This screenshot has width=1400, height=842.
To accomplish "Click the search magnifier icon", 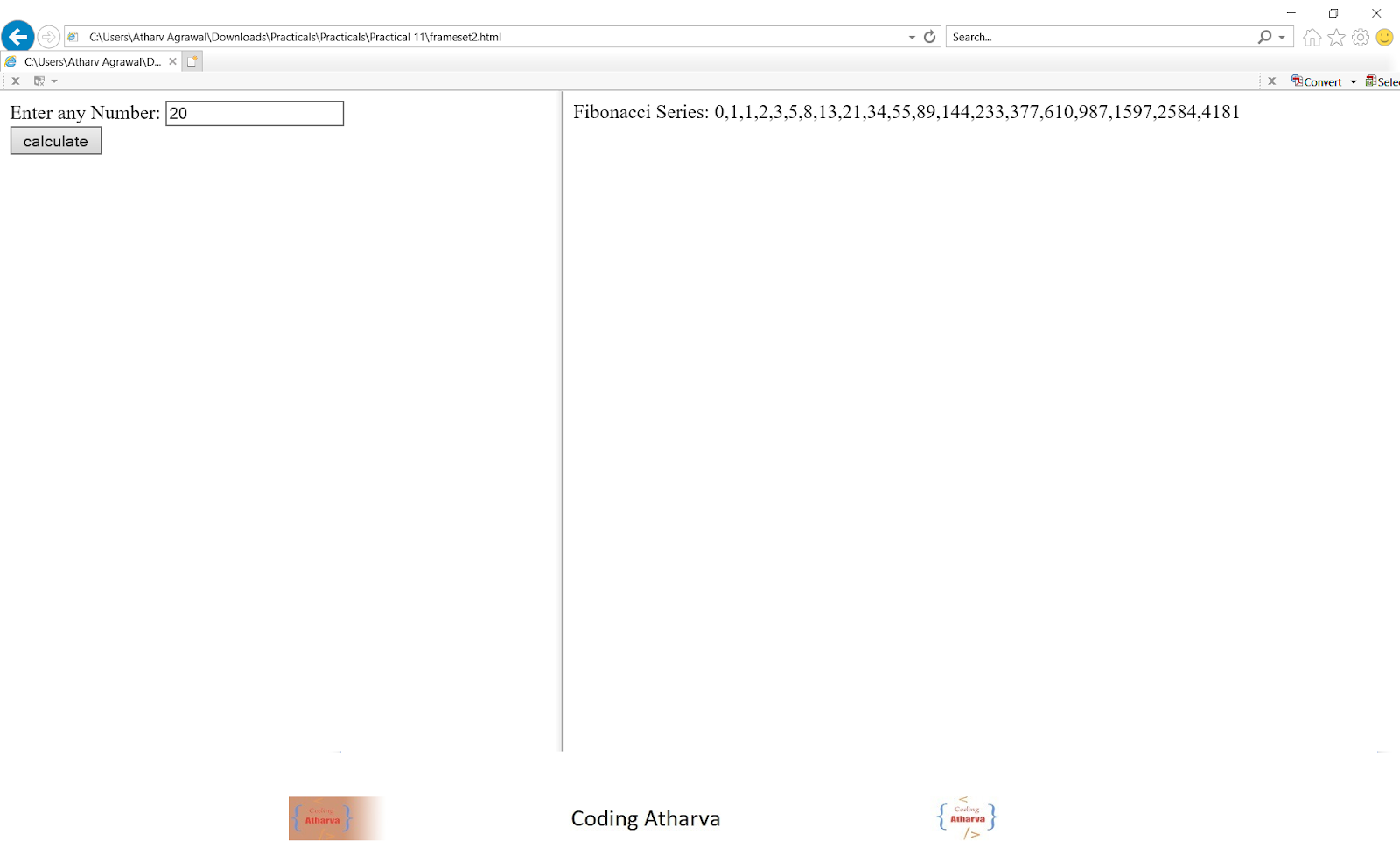I will (1263, 37).
